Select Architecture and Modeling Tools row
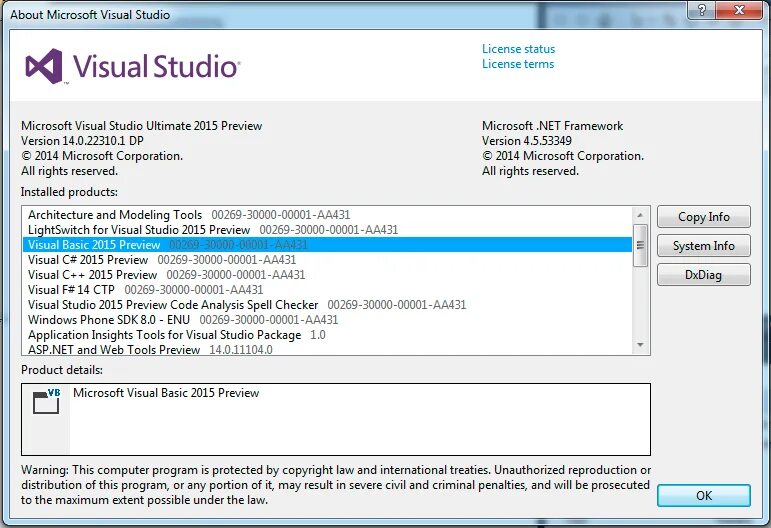The height and width of the screenshot is (528, 771). [327, 215]
